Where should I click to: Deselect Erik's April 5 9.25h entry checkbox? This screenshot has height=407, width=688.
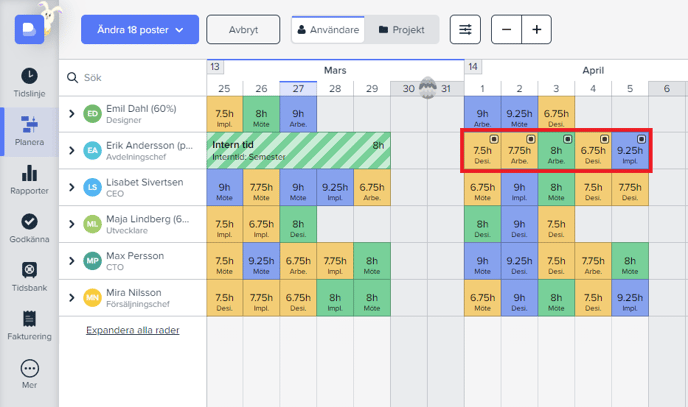[641, 139]
